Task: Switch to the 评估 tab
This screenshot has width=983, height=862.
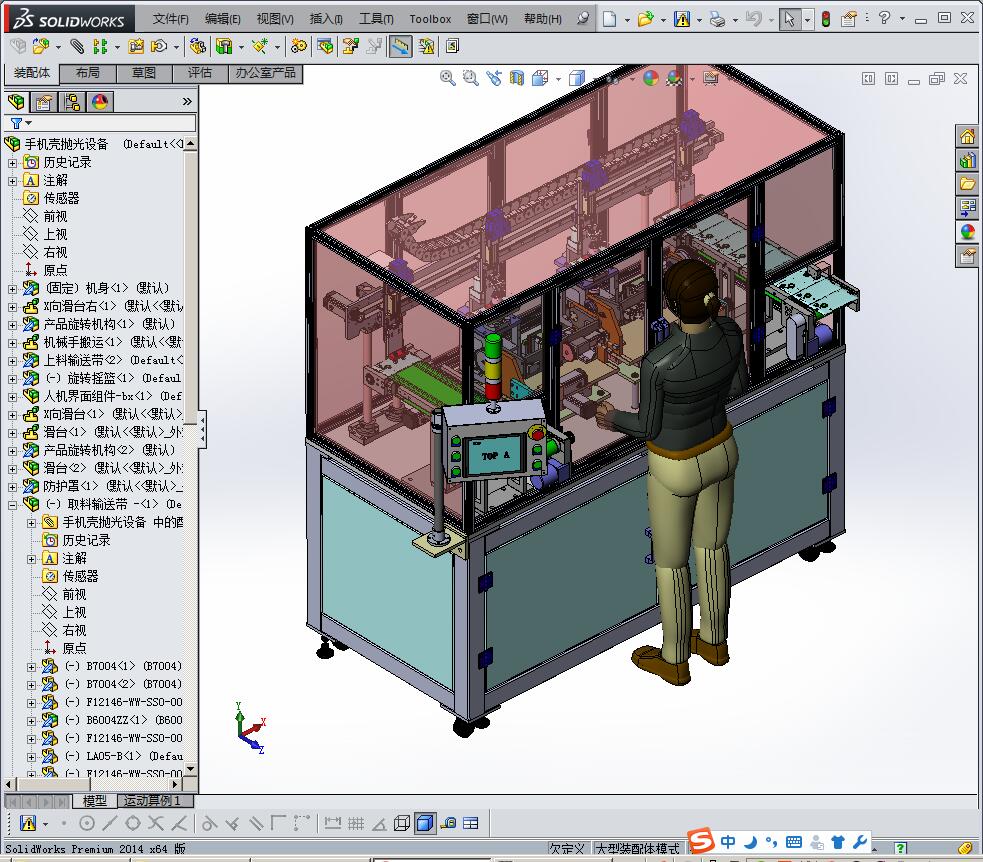Action: pos(200,73)
